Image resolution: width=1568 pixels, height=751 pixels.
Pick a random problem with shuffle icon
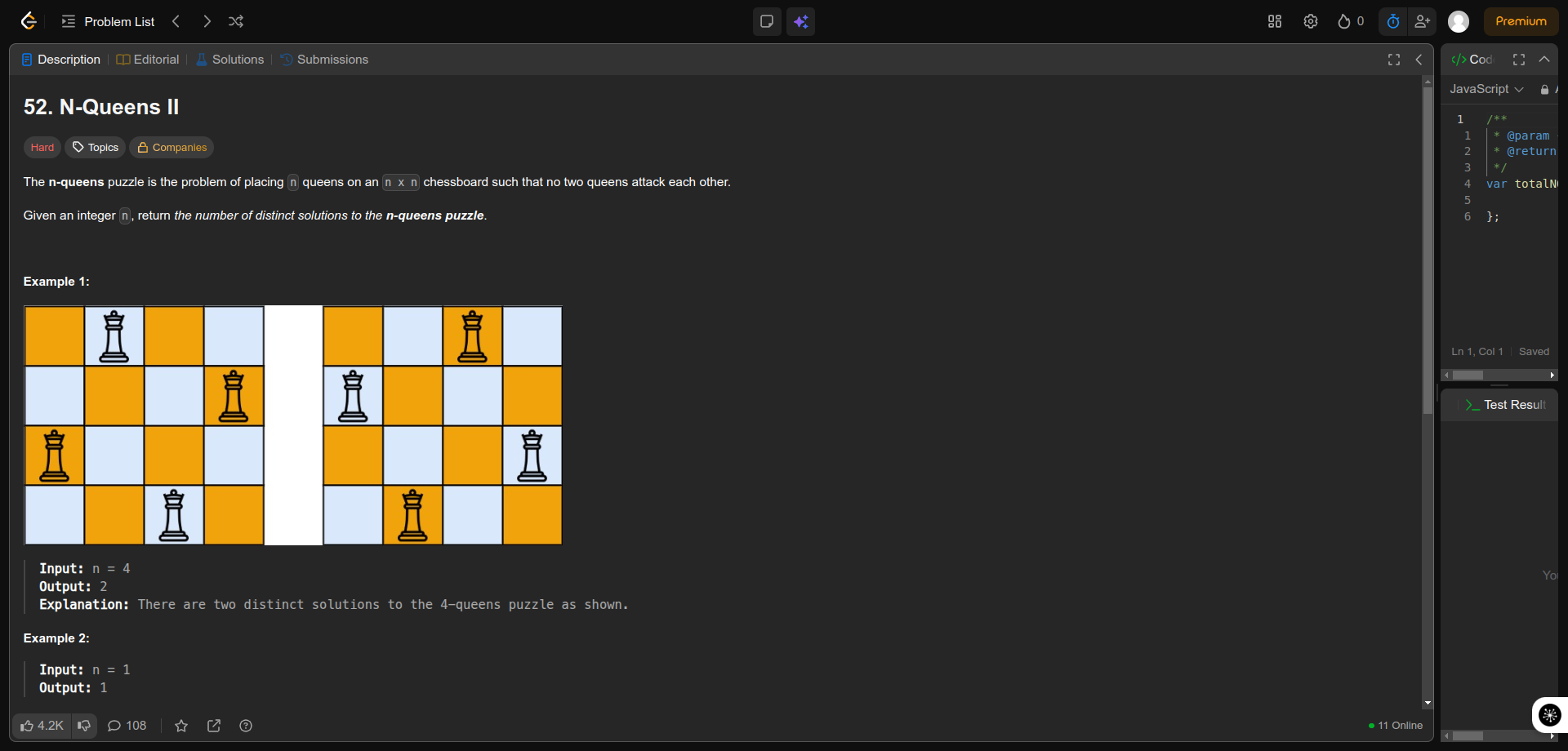(x=236, y=21)
